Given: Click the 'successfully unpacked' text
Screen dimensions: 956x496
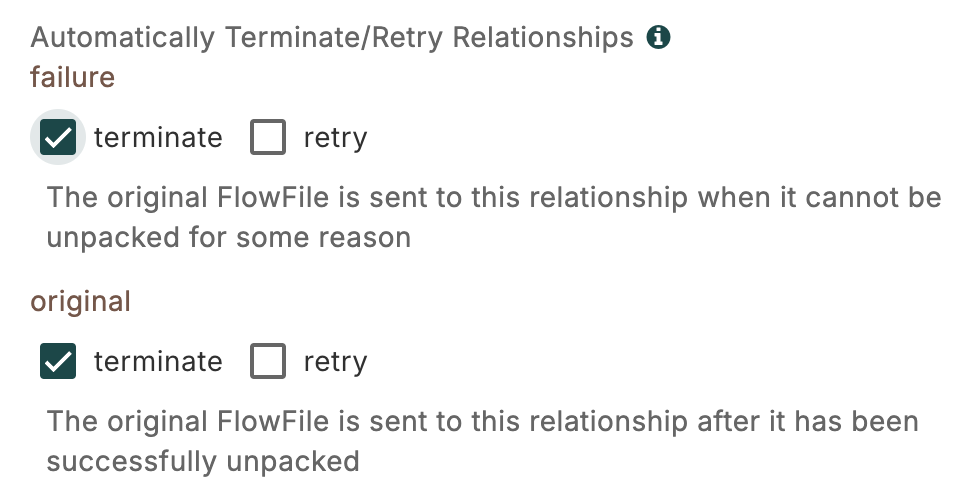Looking at the screenshot, I should point(203,461).
